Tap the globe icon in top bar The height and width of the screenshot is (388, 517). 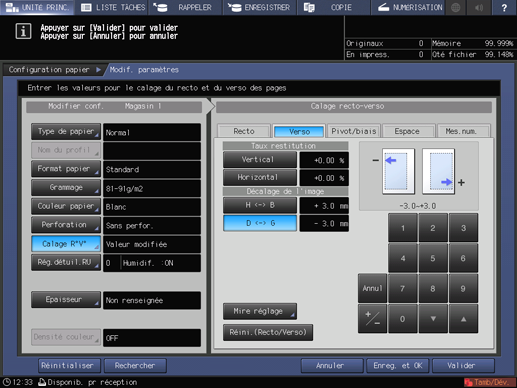(x=456, y=7)
